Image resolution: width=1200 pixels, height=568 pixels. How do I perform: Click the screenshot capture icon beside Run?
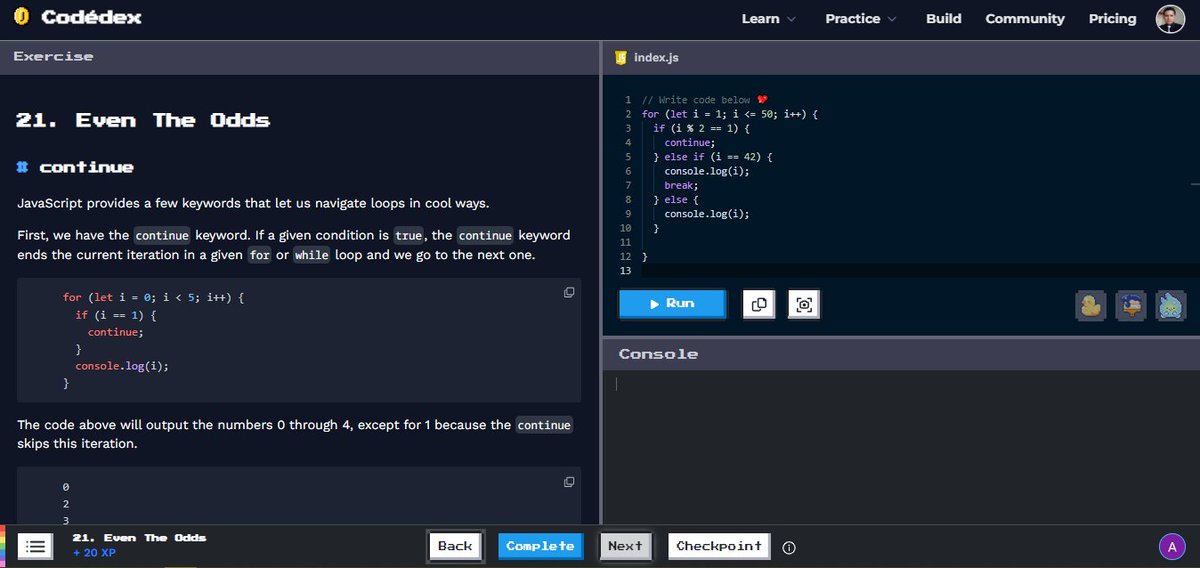tap(803, 304)
